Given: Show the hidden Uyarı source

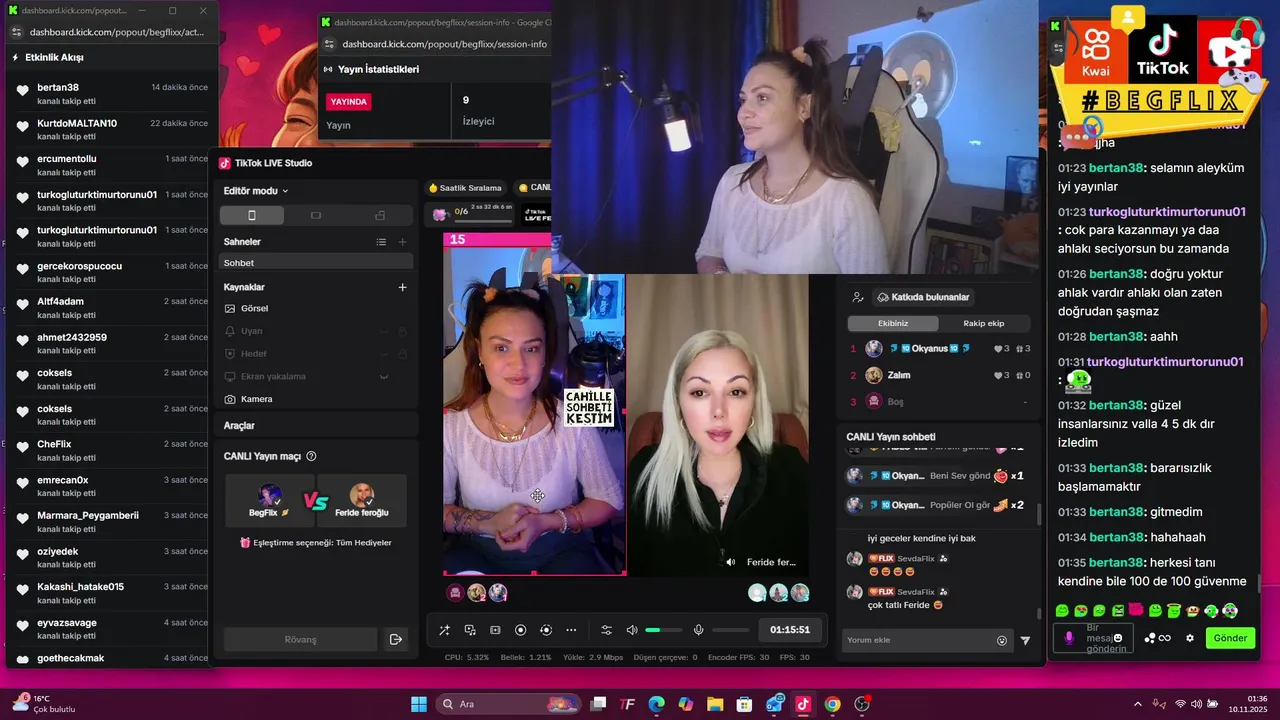Looking at the screenshot, I should tap(383, 331).
